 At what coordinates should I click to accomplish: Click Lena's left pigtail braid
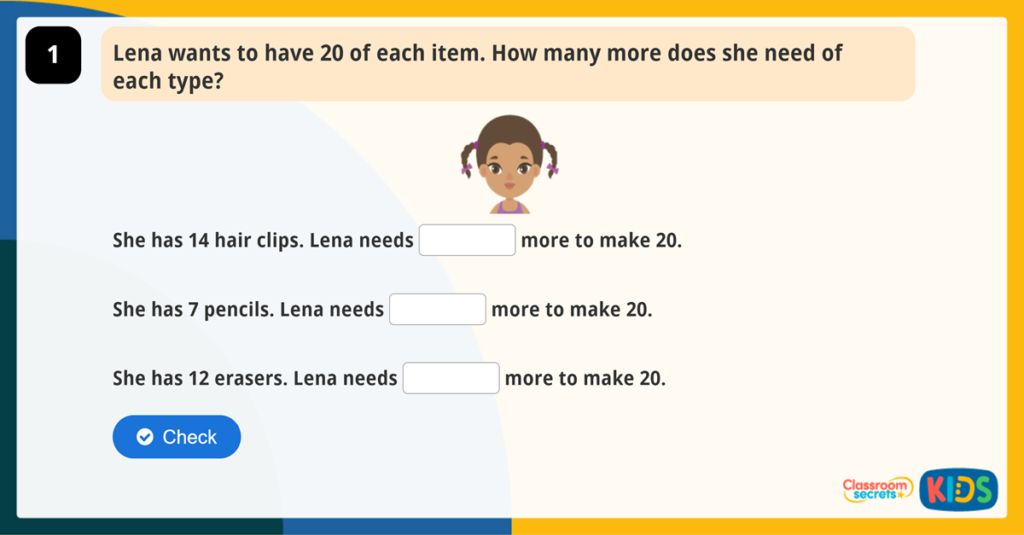click(469, 158)
